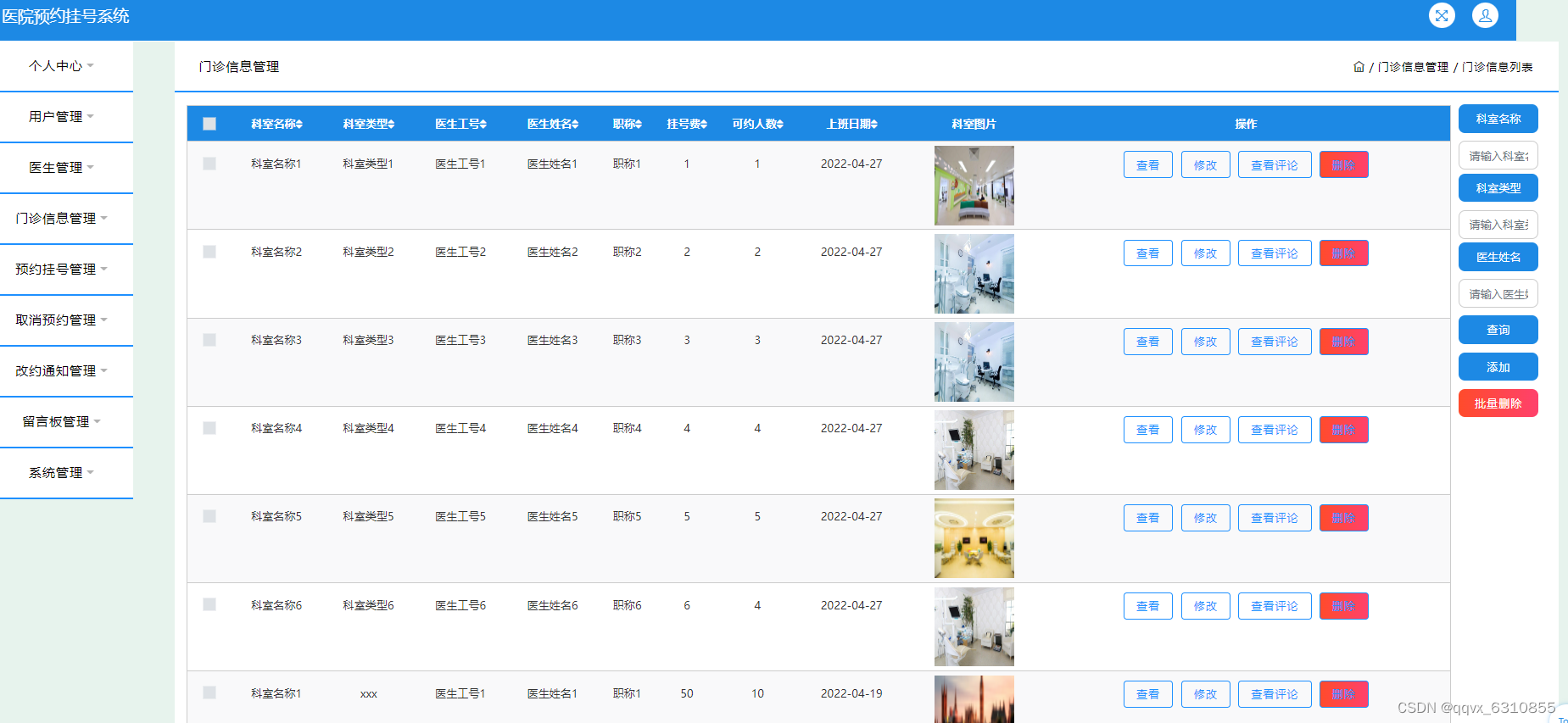Click 修改 for the 科室名称2 row

click(1205, 253)
